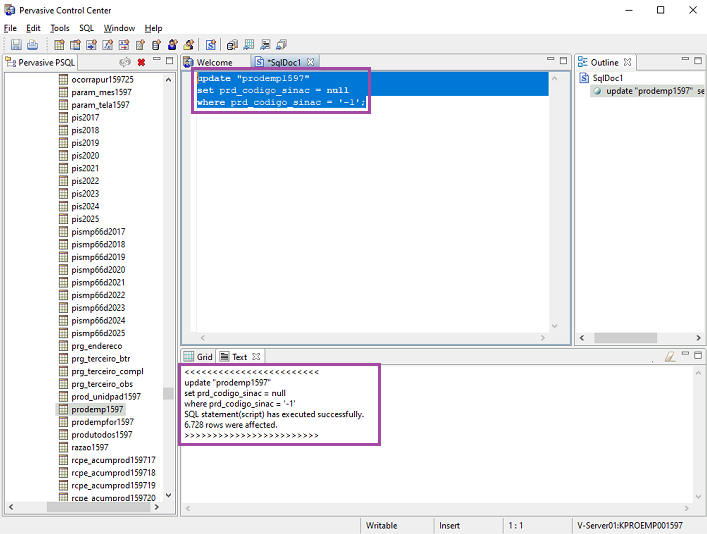The width and height of the screenshot is (707, 534).
Task: Maximize the SQL editor area
Action: tap(563, 62)
